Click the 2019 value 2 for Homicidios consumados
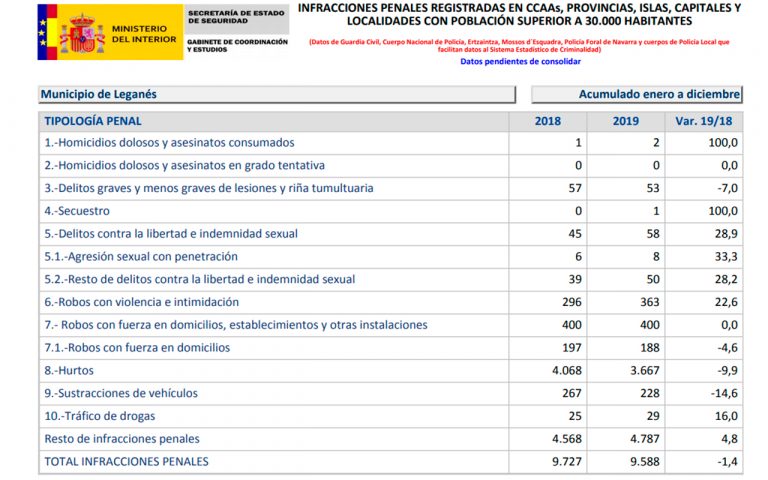 656,143
